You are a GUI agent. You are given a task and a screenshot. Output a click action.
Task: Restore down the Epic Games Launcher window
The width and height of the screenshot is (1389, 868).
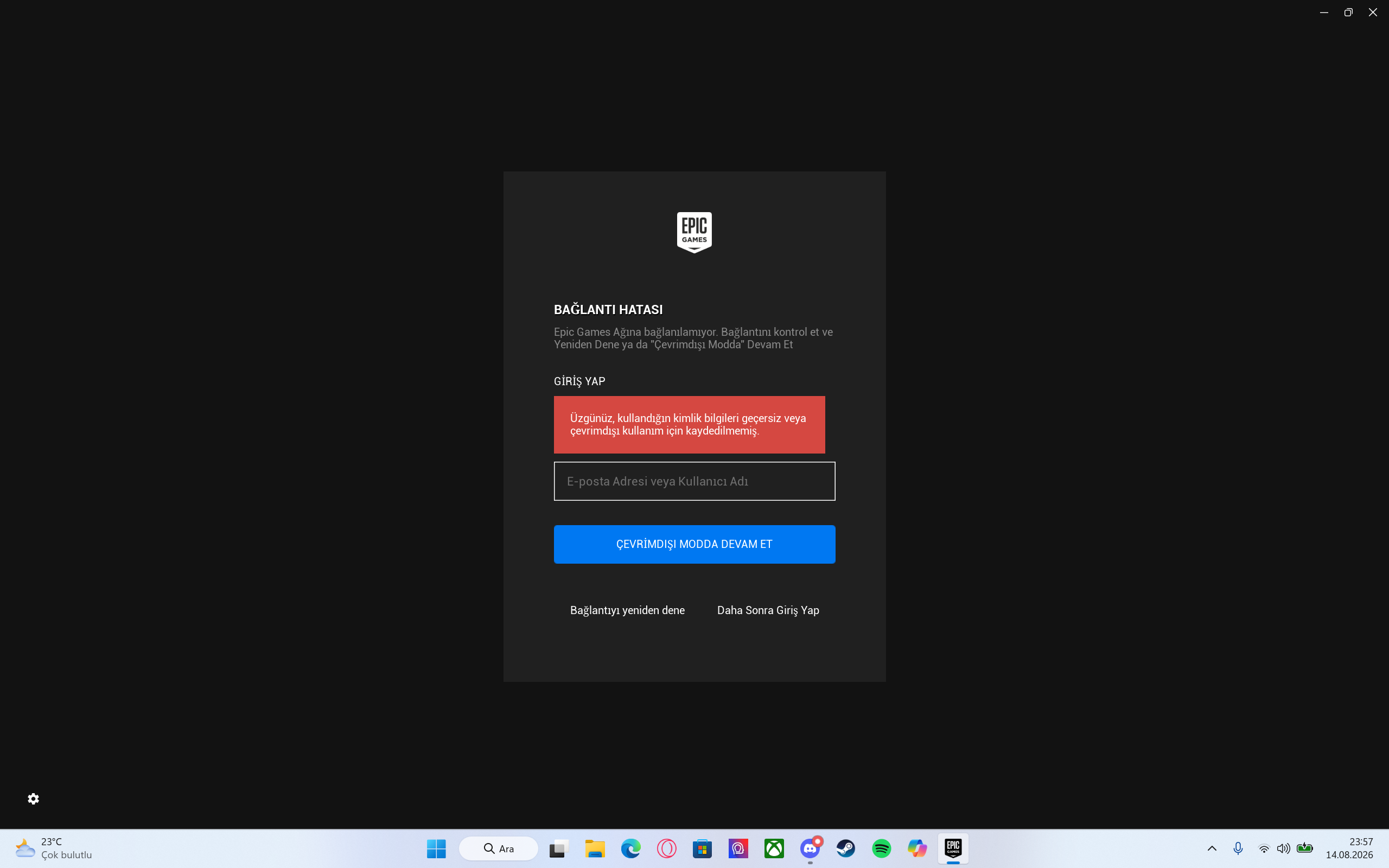[x=1348, y=12]
